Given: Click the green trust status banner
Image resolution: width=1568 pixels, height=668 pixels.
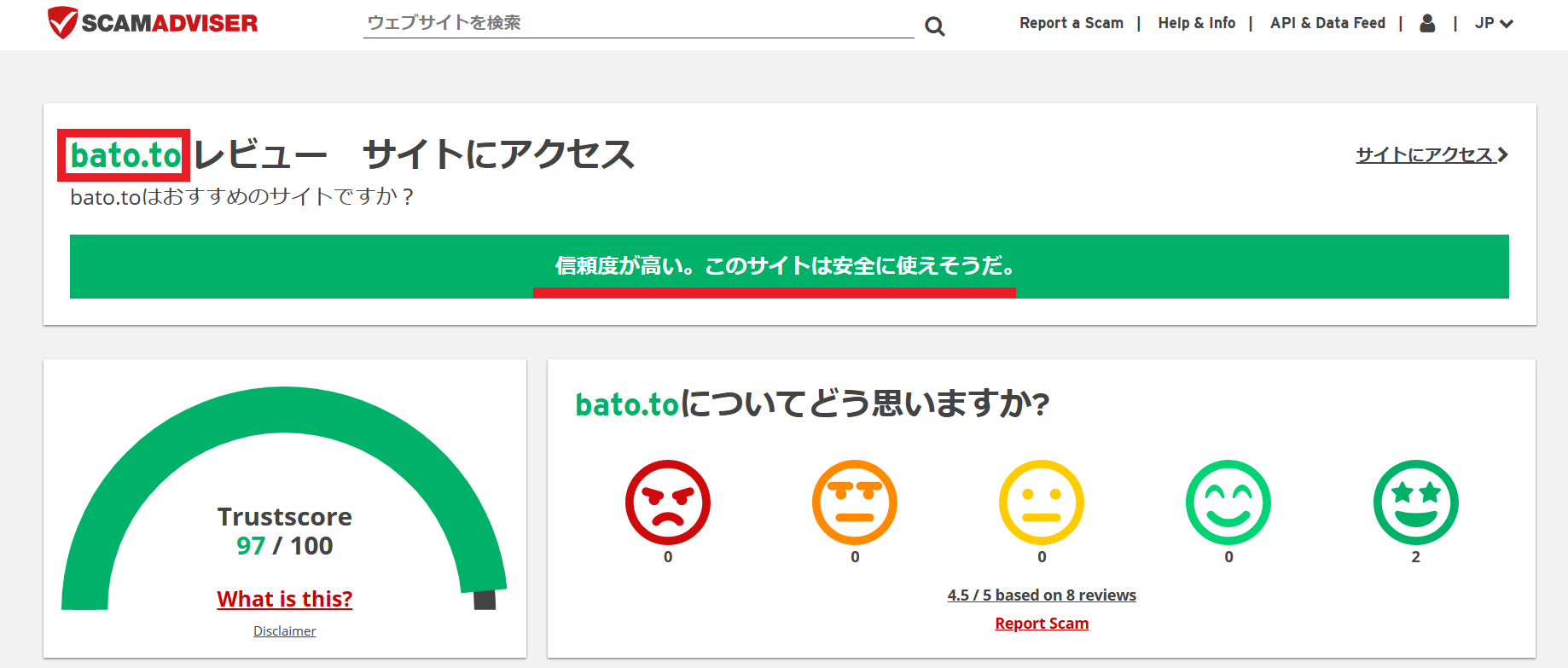Looking at the screenshot, I should [x=789, y=266].
